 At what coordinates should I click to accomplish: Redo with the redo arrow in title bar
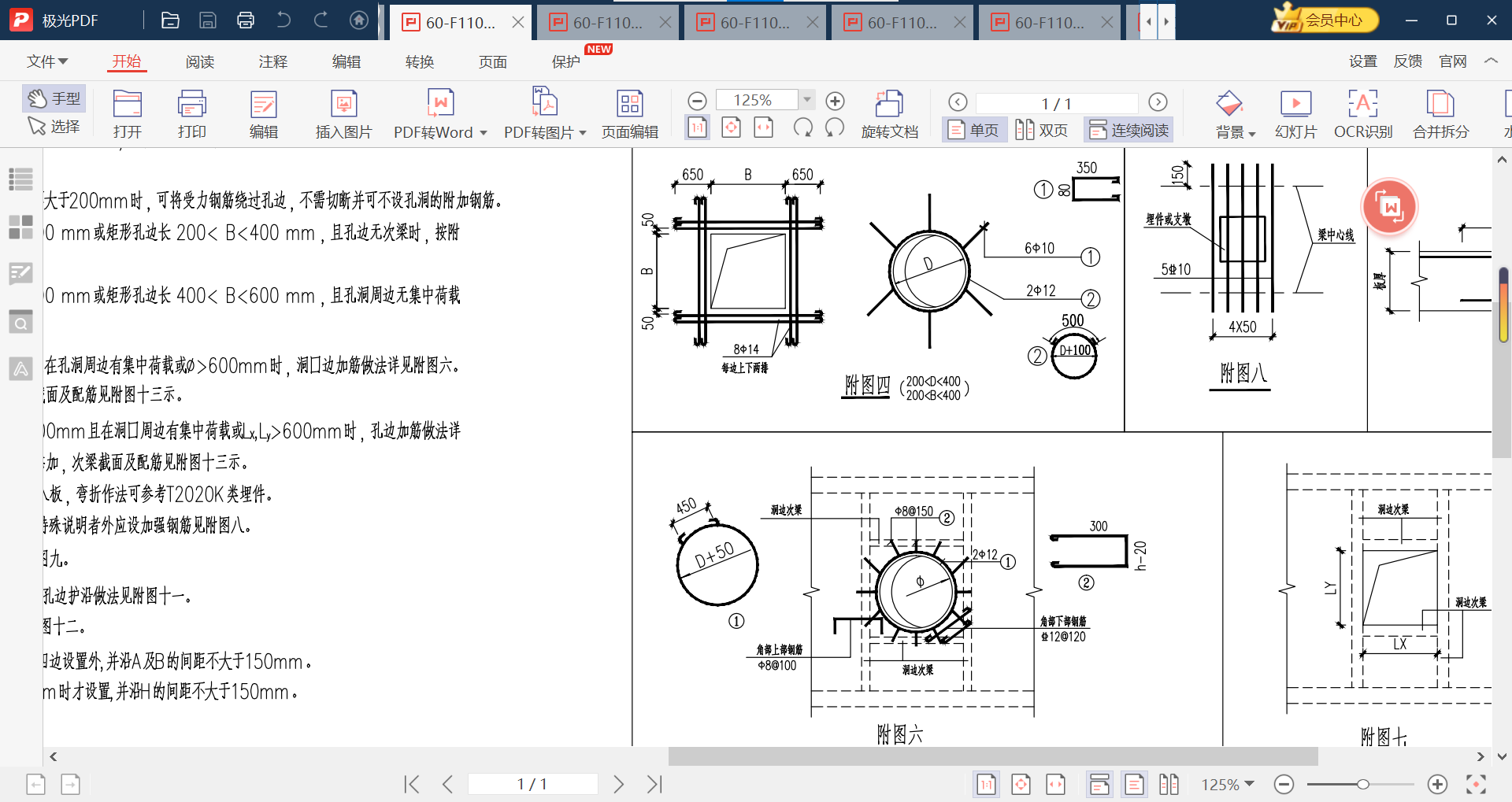(x=321, y=20)
